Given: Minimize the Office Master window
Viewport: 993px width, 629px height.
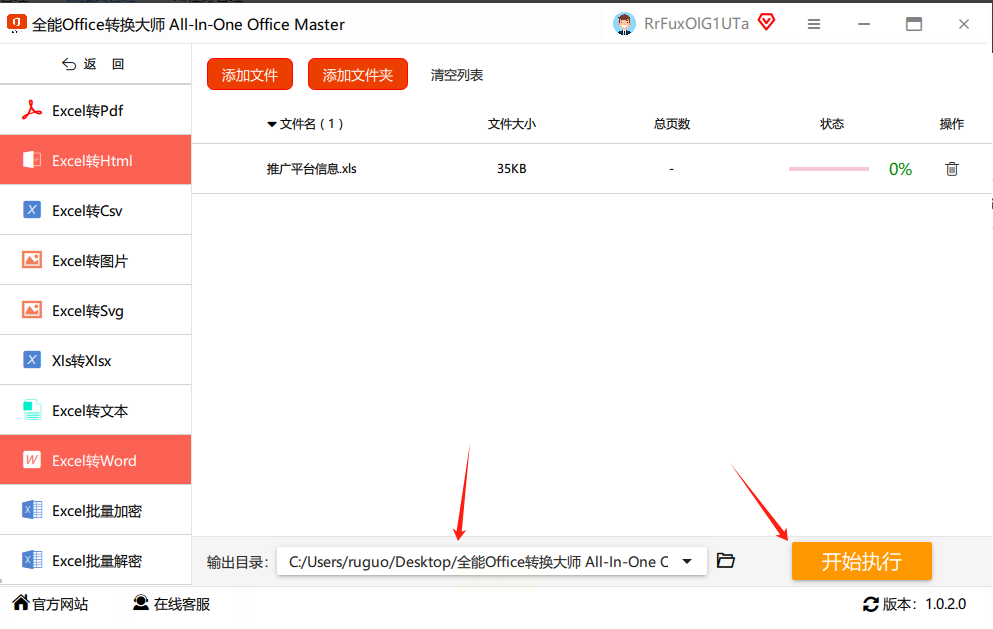Looking at the screenshot, I should pos(864,24).
